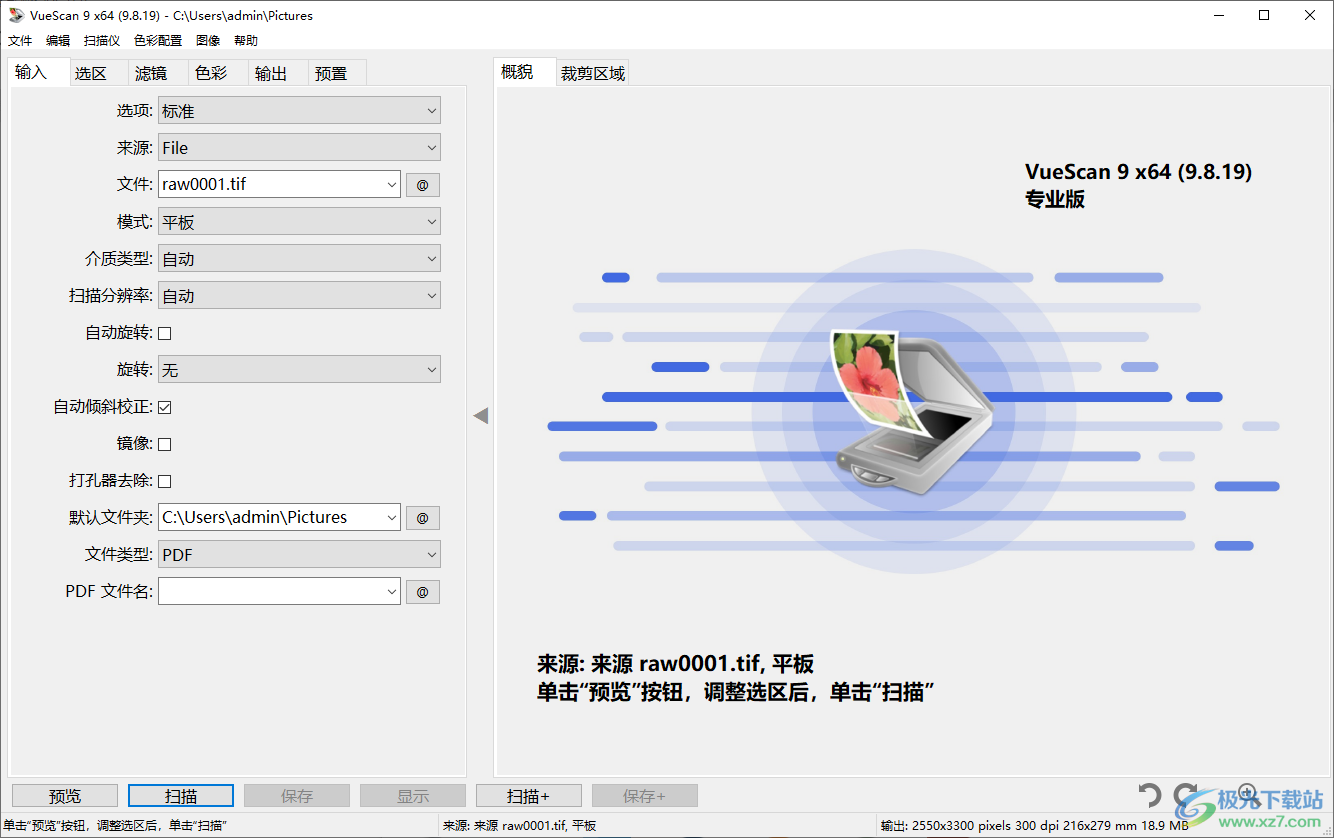
Task: Click the 扫描+ button
Action: [x=529, y=795]
